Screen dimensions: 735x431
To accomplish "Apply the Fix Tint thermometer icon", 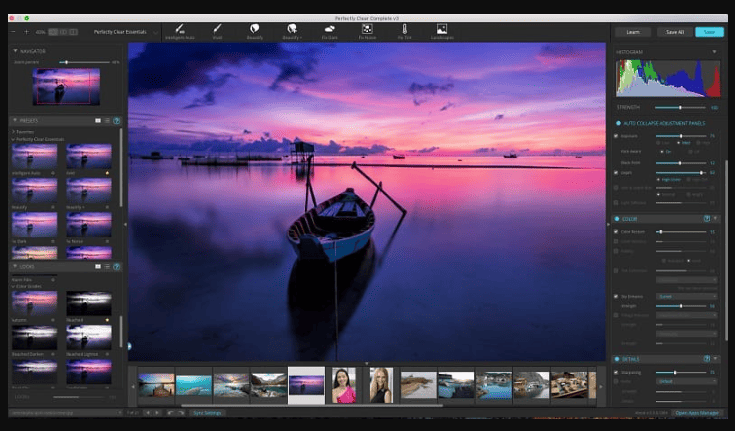I will click(x=405, y=29).
